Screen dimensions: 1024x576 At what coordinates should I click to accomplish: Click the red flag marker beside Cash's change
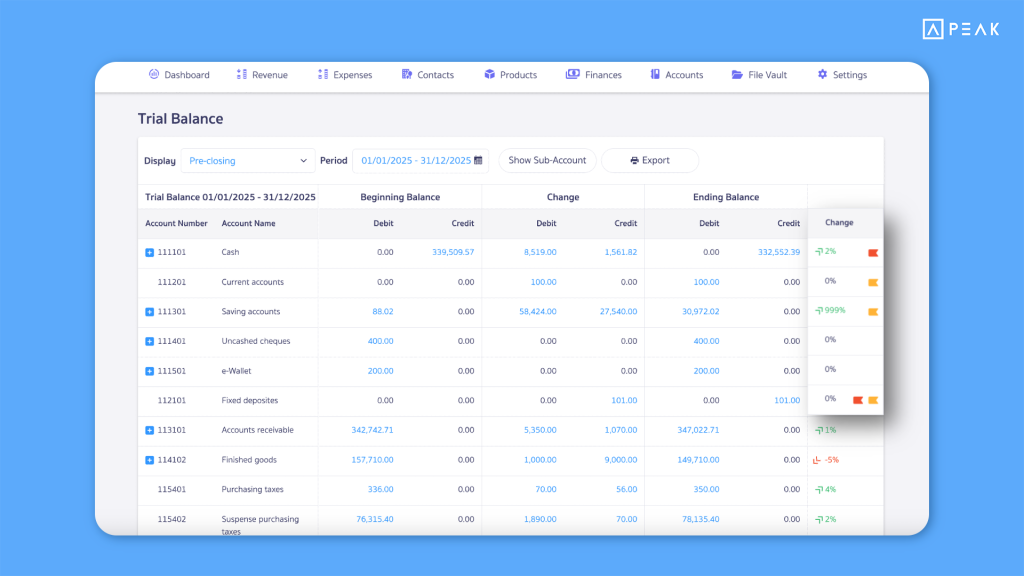click(874, 252)
